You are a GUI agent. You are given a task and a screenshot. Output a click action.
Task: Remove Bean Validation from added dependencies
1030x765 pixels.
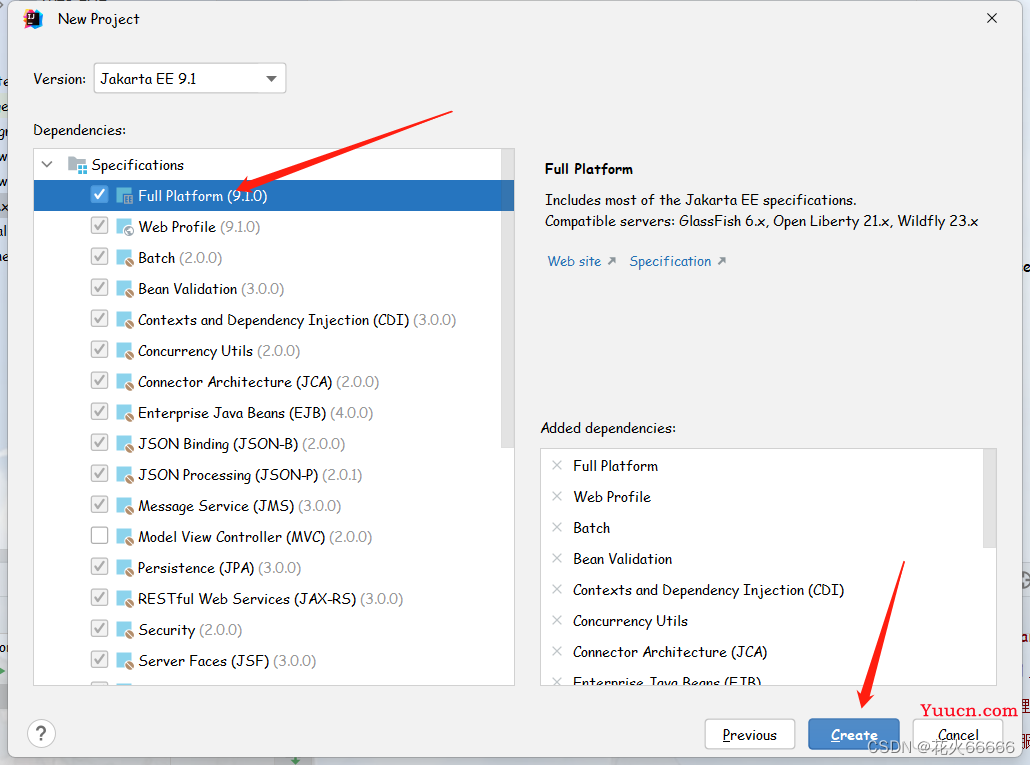click(557, 559)
